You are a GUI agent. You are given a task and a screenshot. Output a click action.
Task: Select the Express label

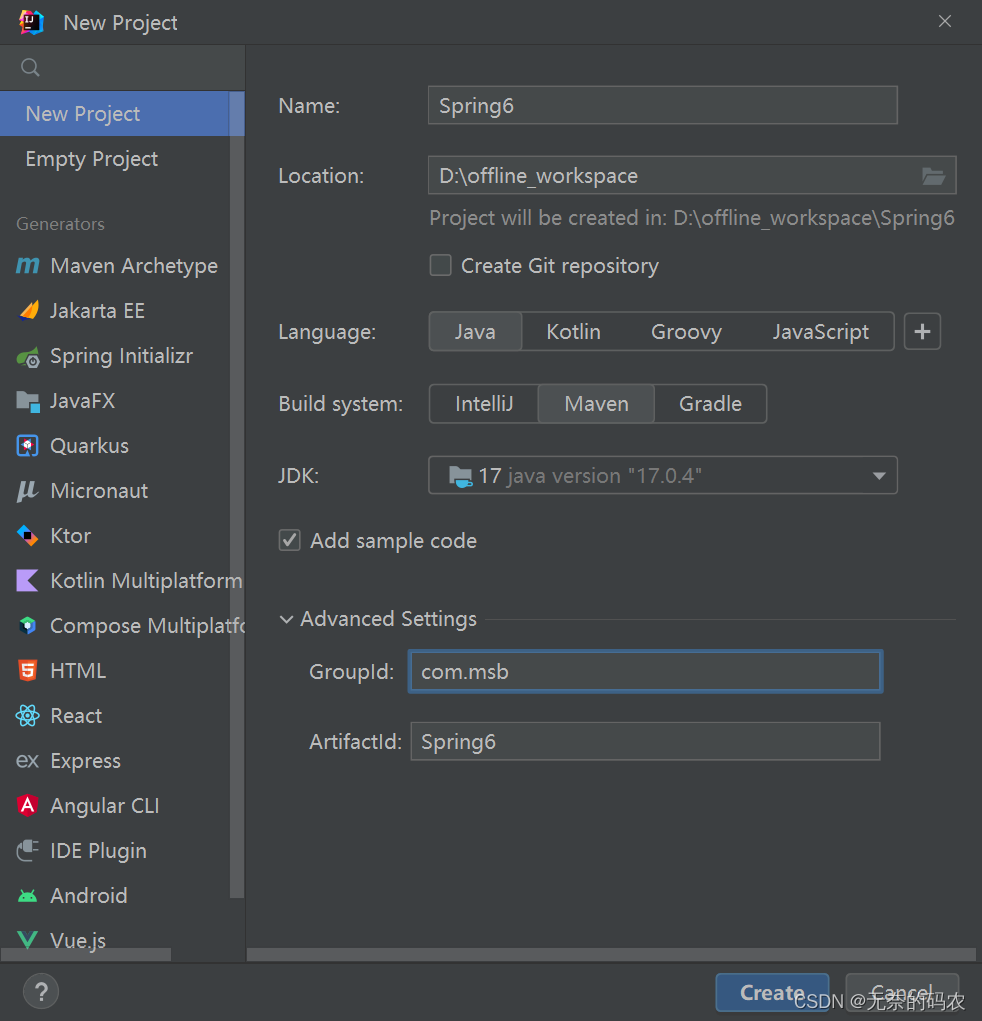[x=85, y=761]
